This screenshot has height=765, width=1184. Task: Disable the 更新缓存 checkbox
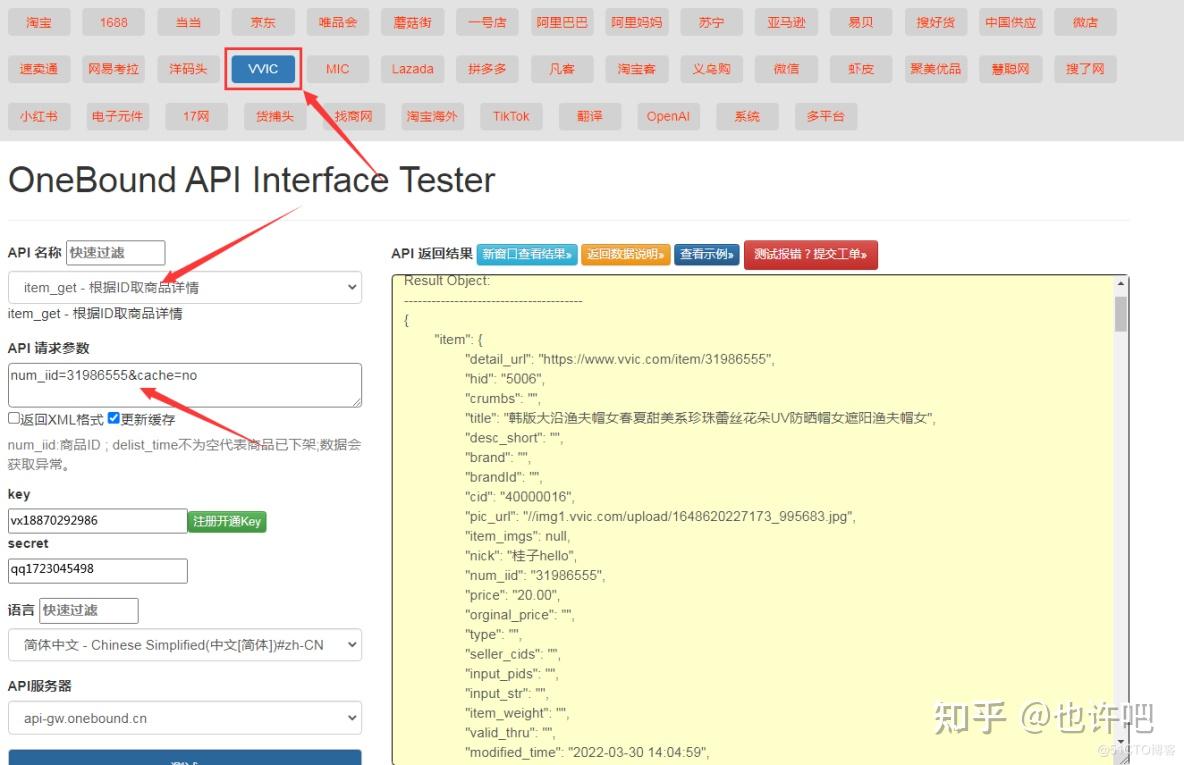[x=114, y=419]
